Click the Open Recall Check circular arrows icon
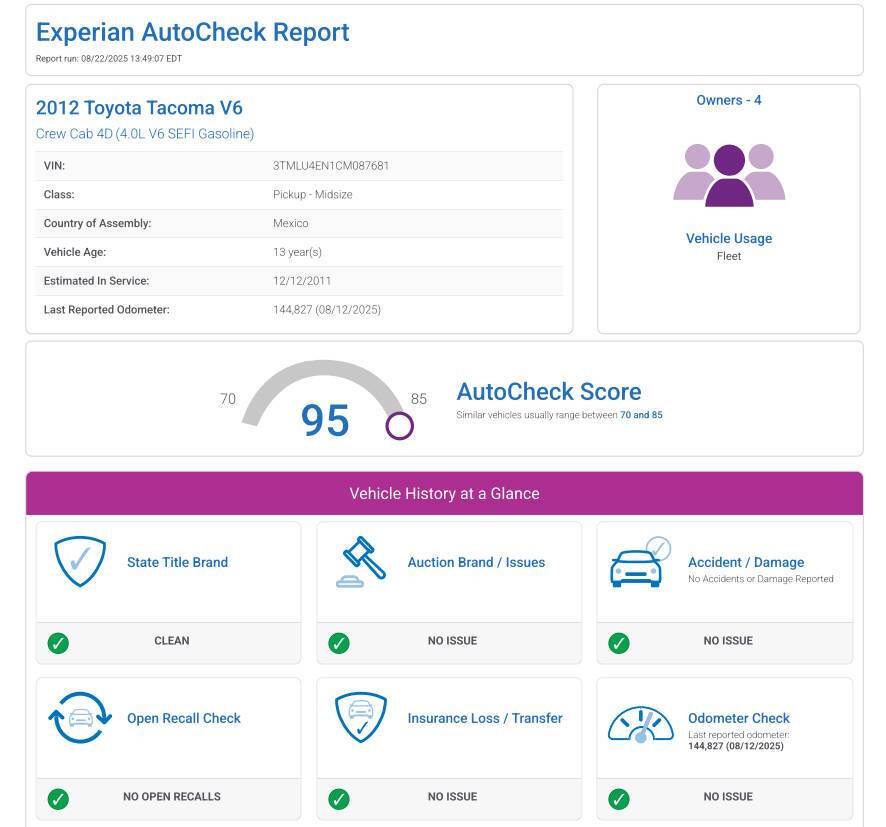 [x=80, y=717]
